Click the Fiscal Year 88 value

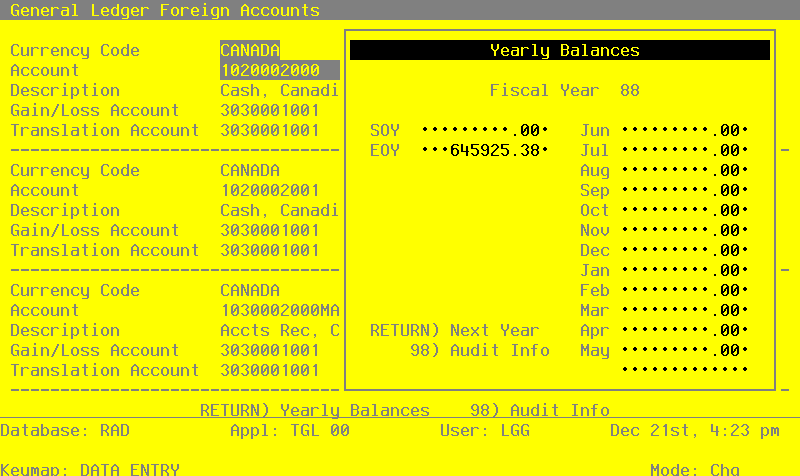coord(630,90)
